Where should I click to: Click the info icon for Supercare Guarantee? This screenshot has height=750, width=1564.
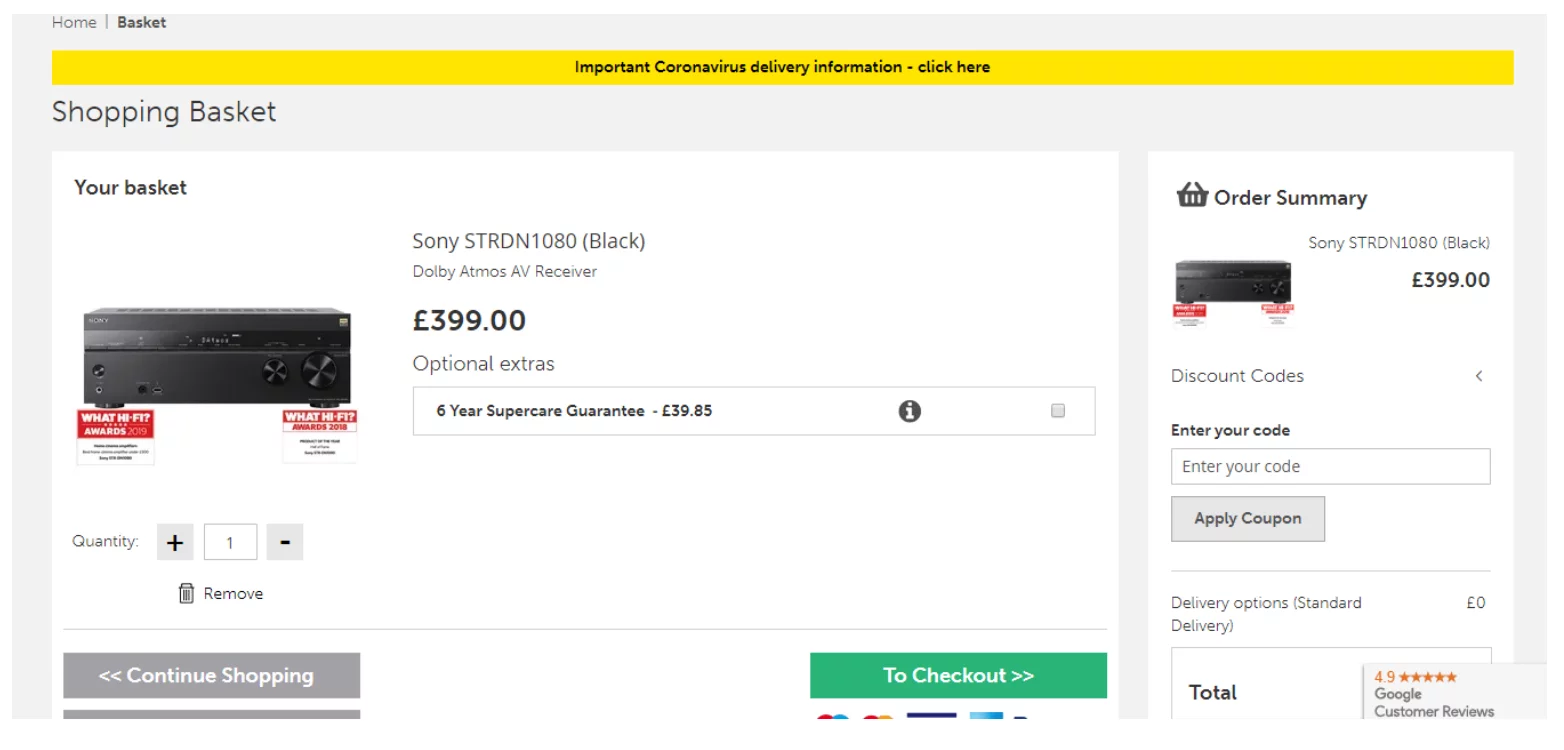point(909,411)
